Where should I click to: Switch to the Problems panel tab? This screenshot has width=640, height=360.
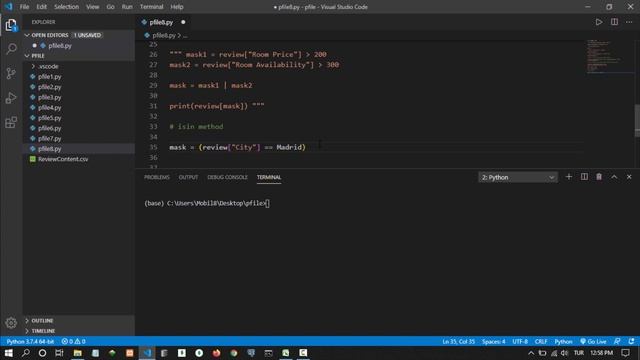157,177
